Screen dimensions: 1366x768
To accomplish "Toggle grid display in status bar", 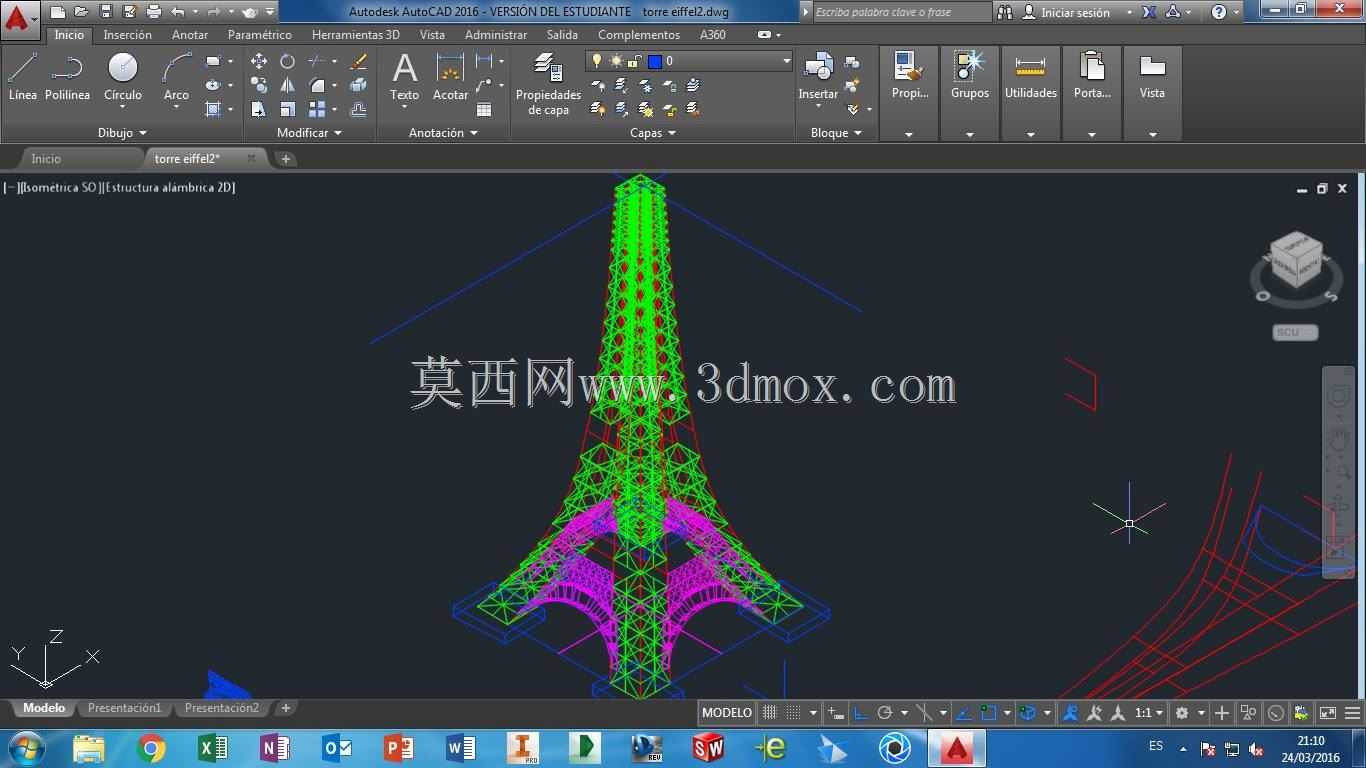I will (x=769, y=713).
